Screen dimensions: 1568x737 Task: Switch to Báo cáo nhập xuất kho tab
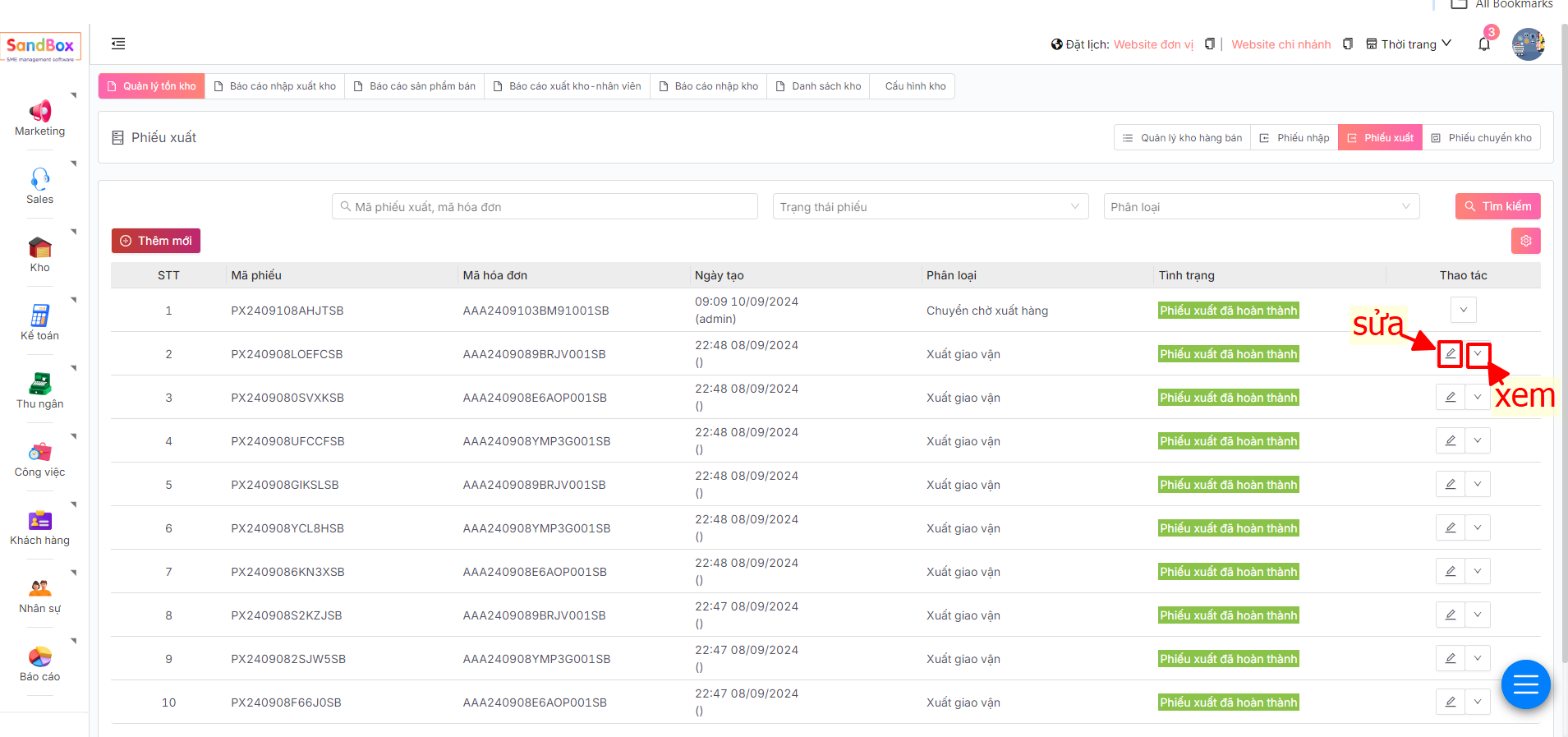pyautogui.click(x=274, y=86)
